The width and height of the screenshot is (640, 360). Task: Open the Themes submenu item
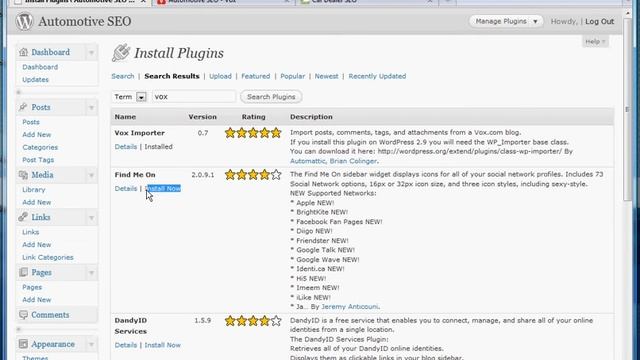pyautogui.click(x=35, y=358)
